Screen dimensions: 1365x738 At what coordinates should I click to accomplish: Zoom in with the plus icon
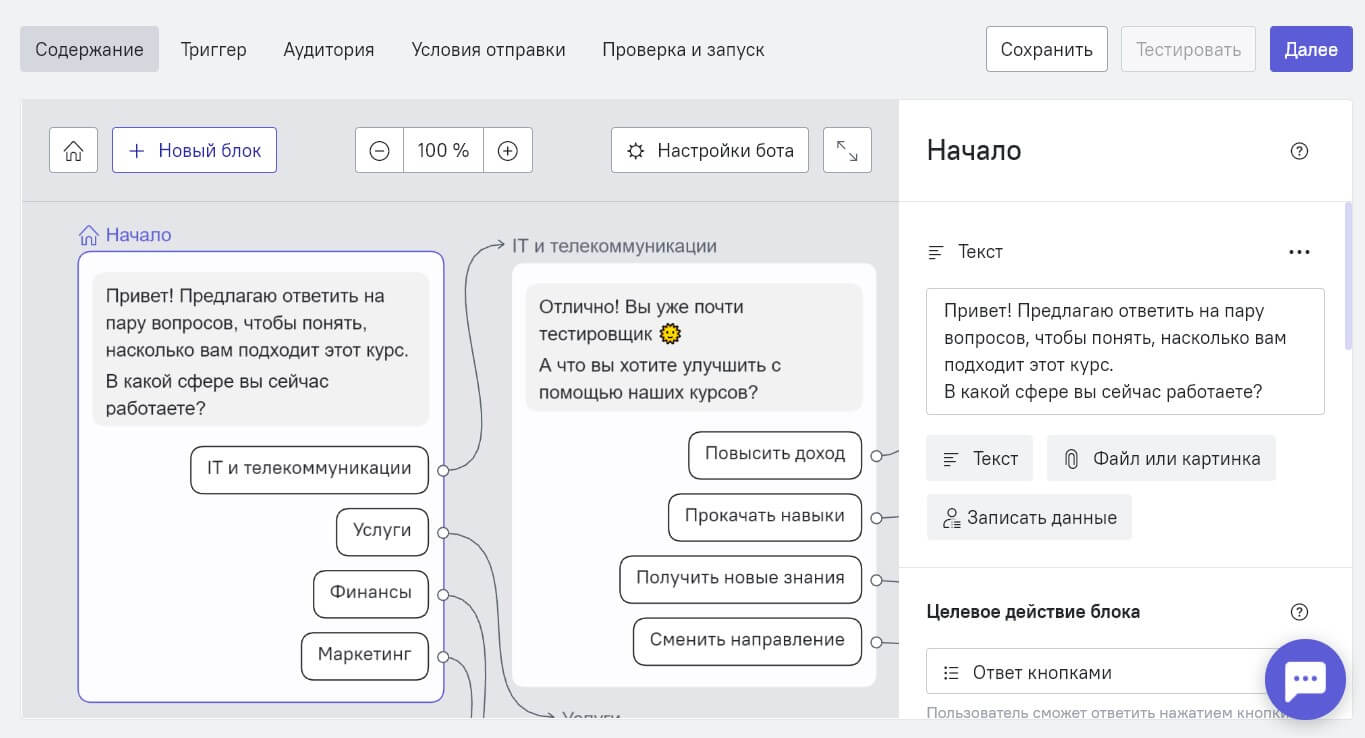point(508,150)
